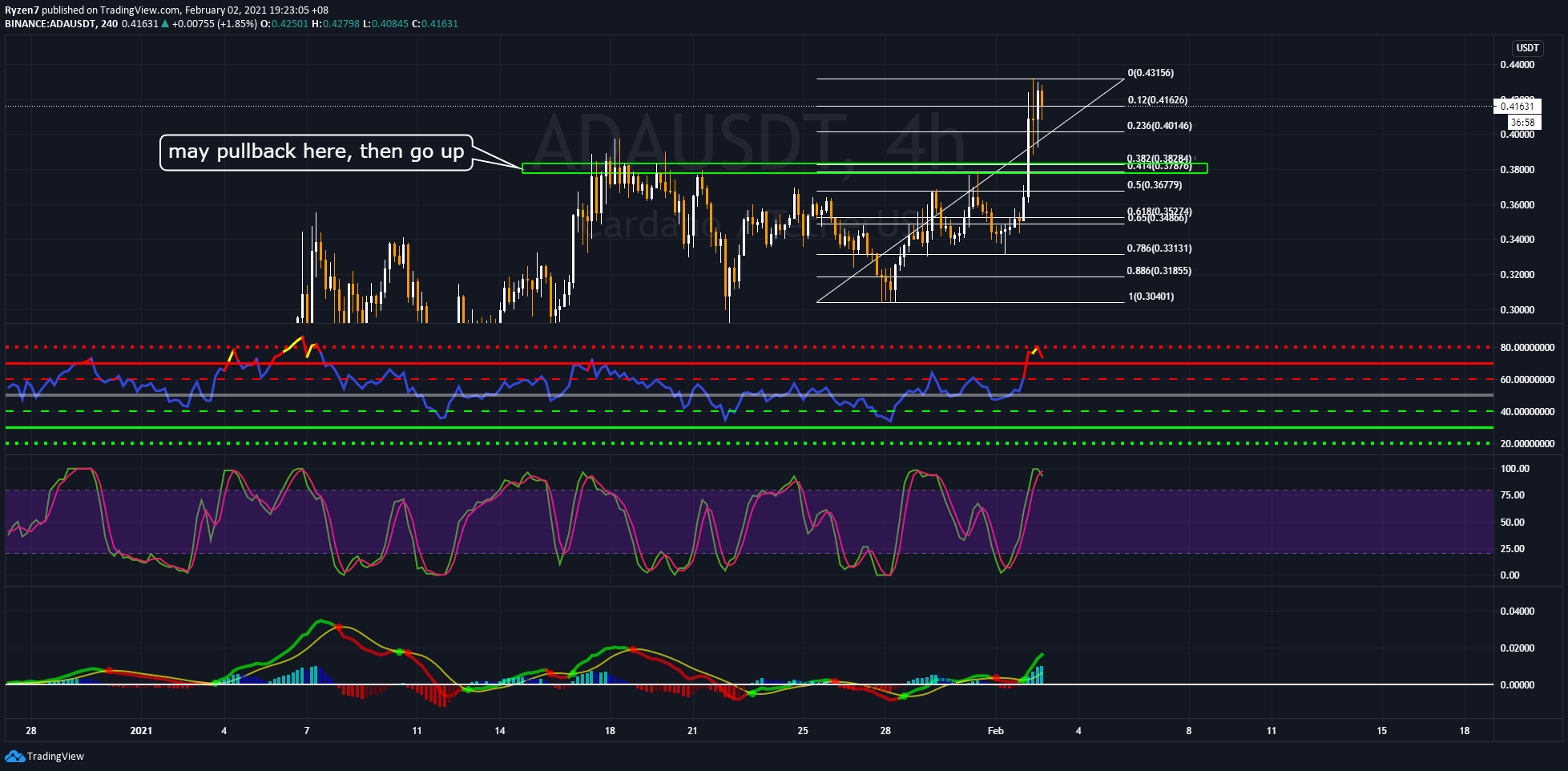Click the MACD 0.04000 axis label
This screenshot has width=1568, height=771.
point(1518,612)
